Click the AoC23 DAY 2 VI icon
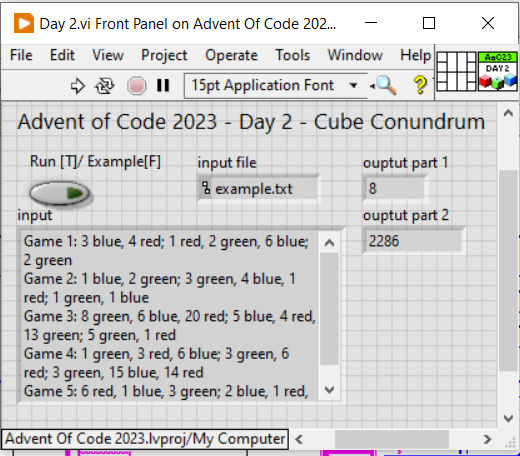This screenshot has width=520, height=456. click(x=498, y=71)
